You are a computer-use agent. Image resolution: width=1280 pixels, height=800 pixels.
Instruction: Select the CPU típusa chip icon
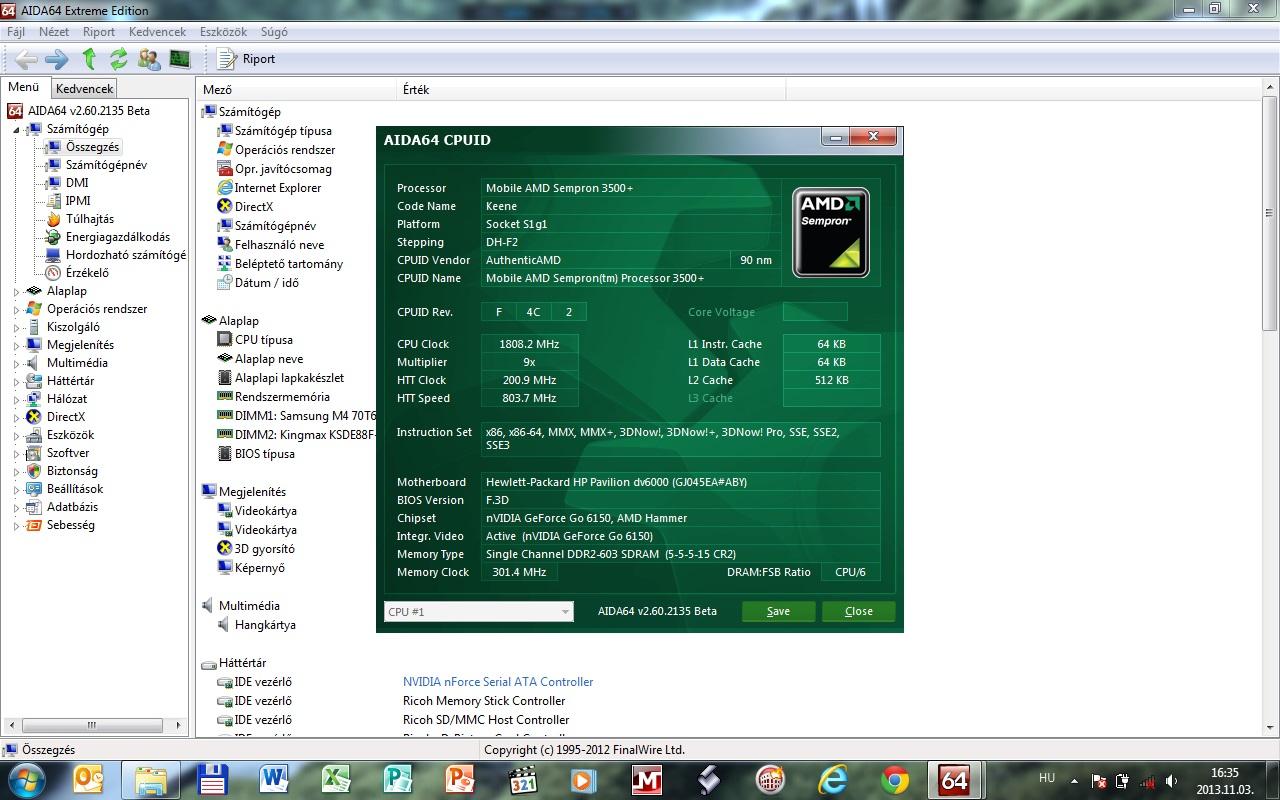pos(225,340)
